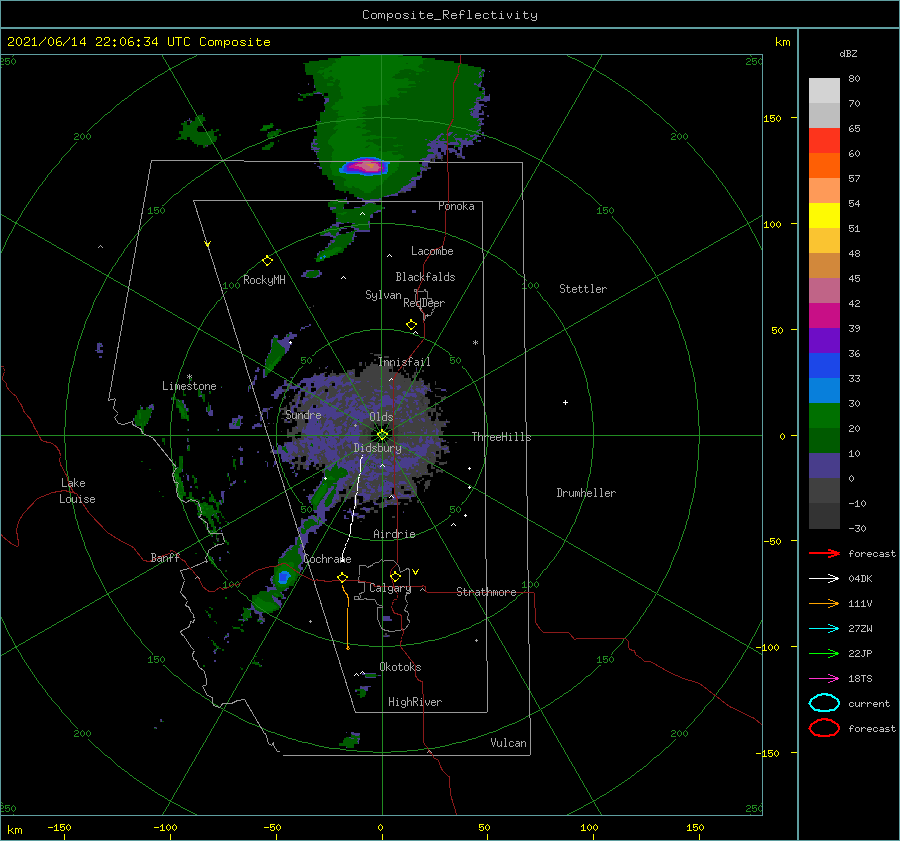Click the Olds label
Screen dimensions: 900x841
(381, 417)
